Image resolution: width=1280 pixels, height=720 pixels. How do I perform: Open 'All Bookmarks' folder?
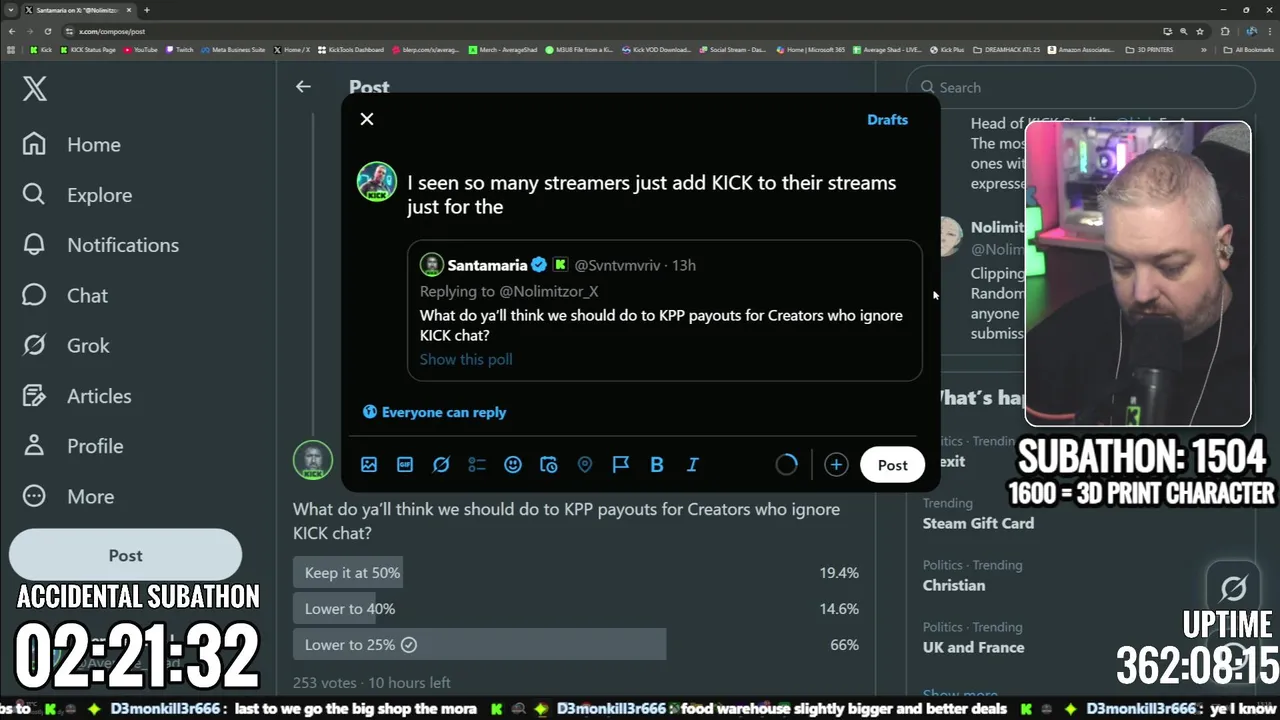pos(1250,49)
